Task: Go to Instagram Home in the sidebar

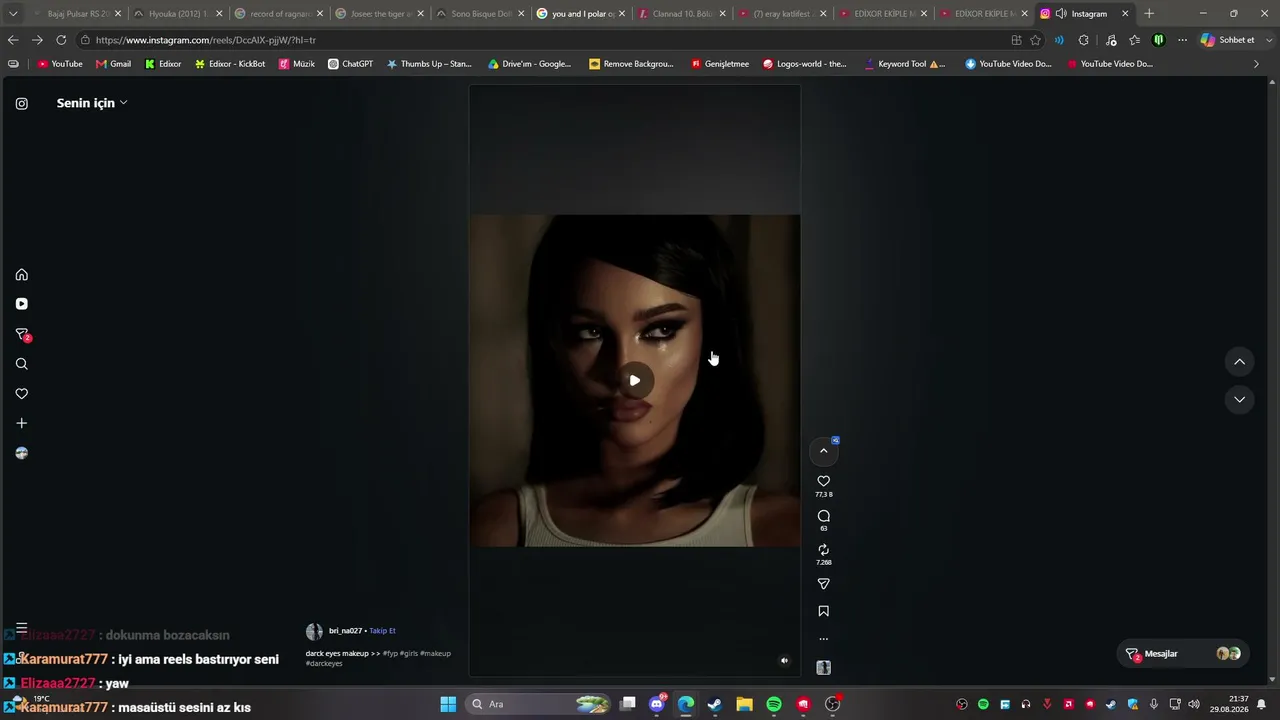Action: (22, 275)
